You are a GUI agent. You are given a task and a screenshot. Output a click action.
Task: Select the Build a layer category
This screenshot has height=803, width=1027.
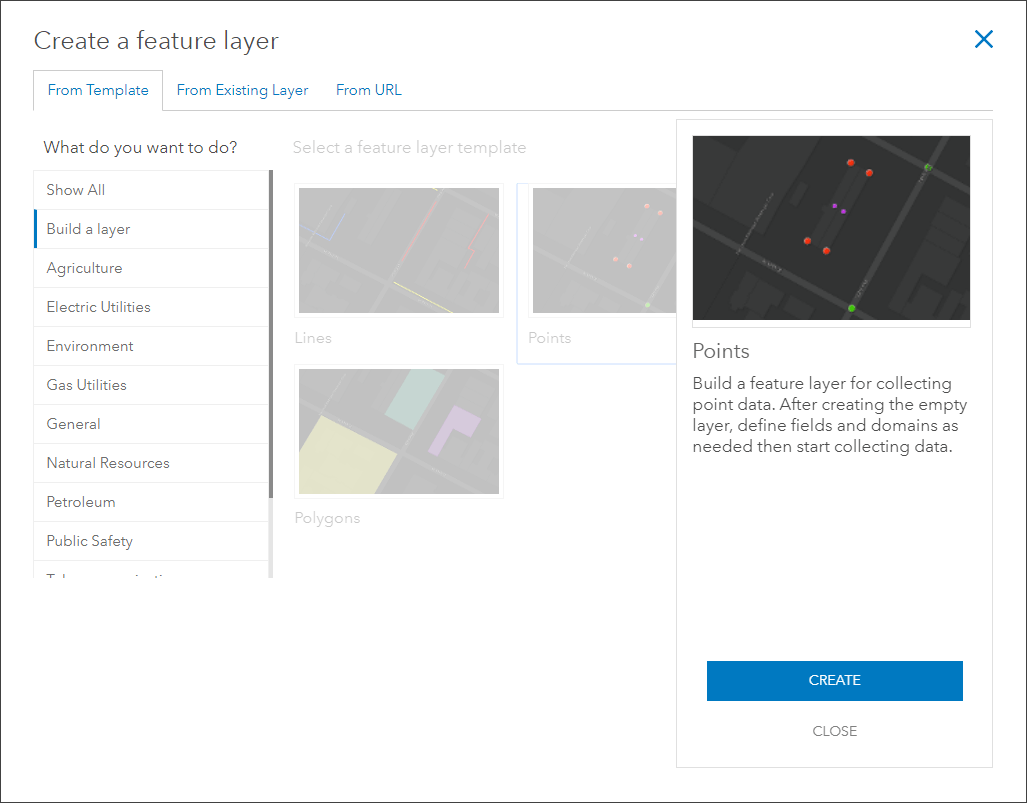tap(88, 229)
